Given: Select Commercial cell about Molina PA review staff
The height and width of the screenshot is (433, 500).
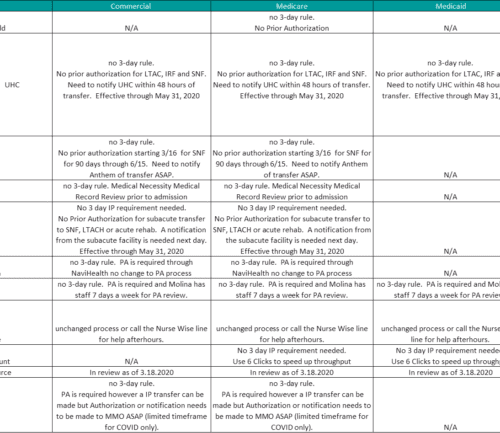Looking at the screenshot, I should point(131,289).
